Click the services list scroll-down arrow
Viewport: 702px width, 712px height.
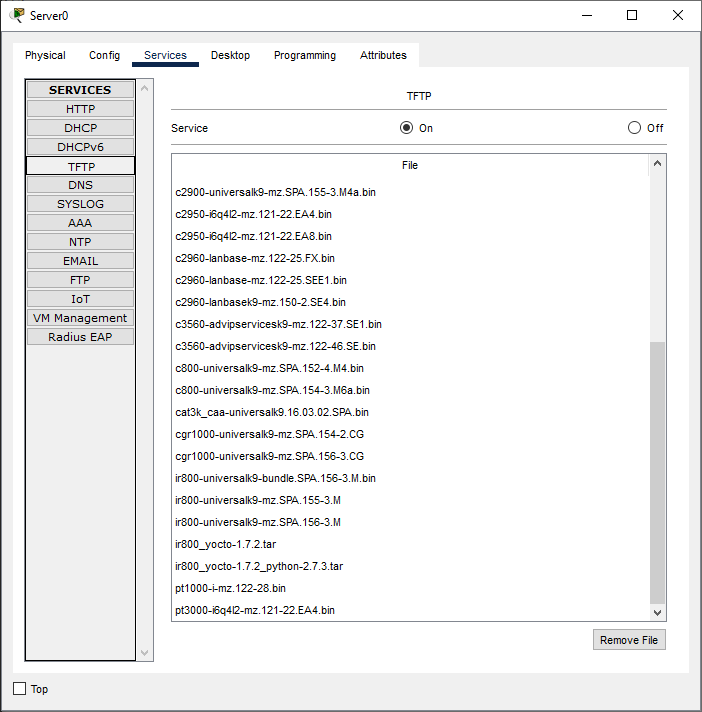point(144,653)
